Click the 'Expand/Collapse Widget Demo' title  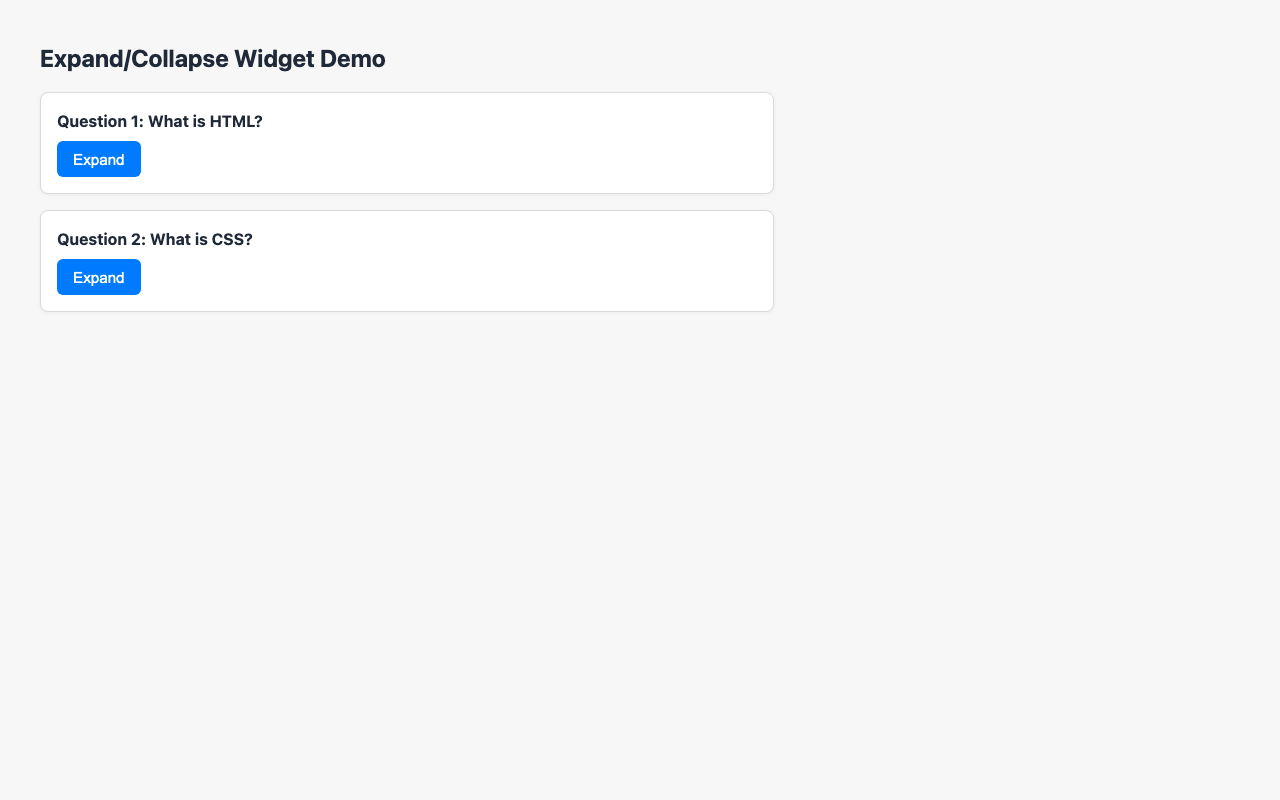[x=212, y=59]
